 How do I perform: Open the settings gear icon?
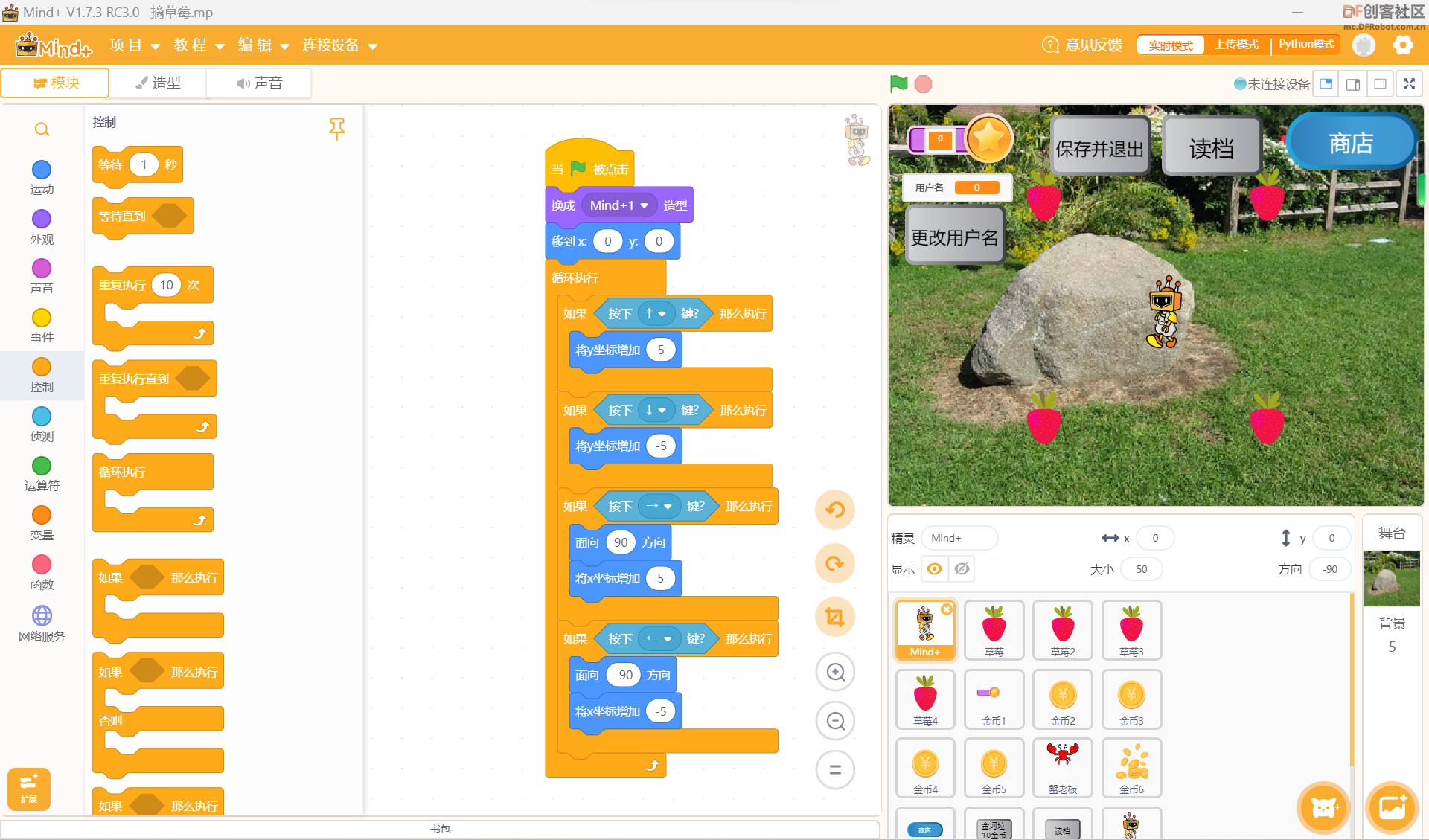1403,45
